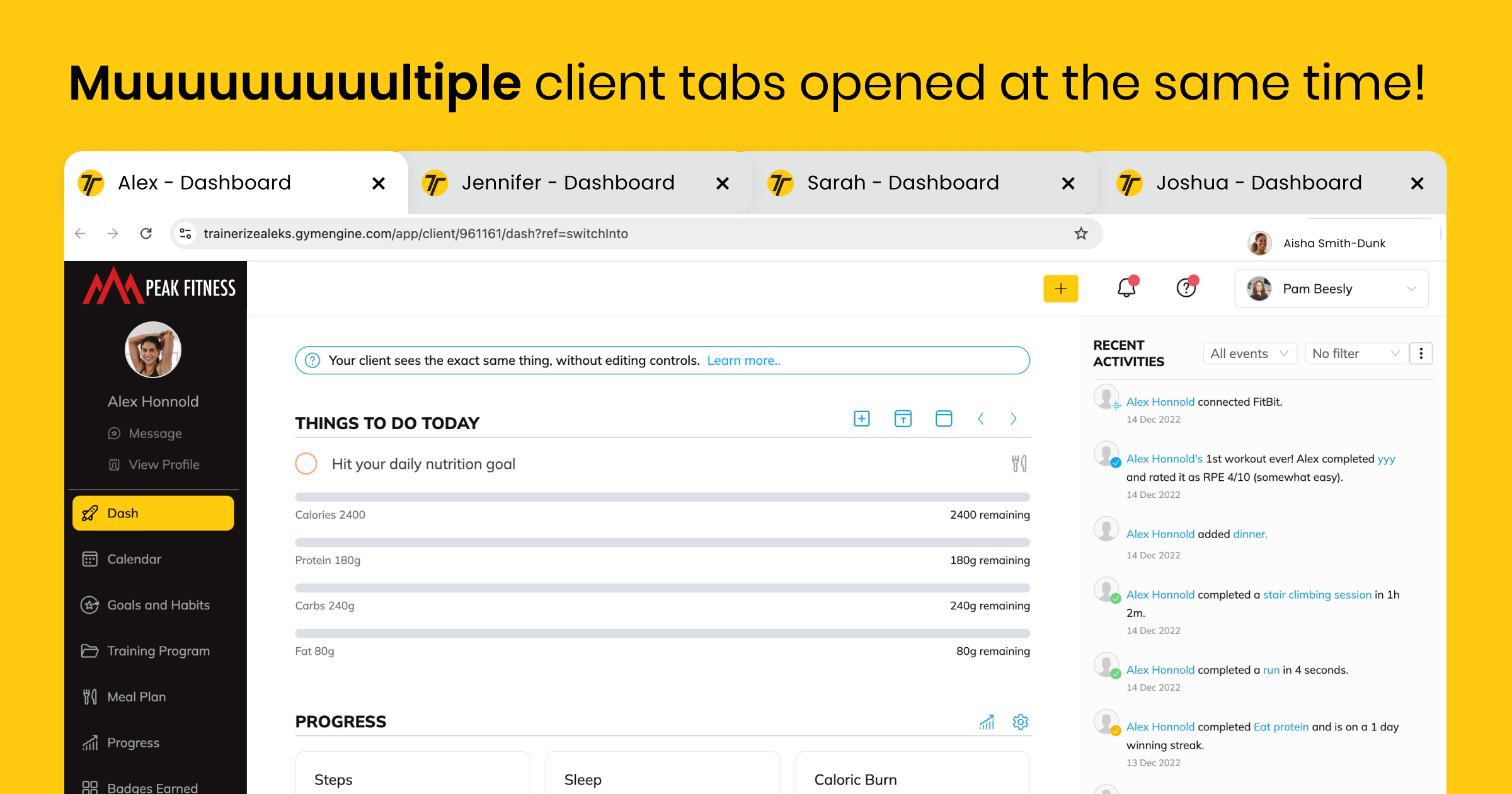
Task: Go to next day with right chevron
Action: click(x=1013, y=418)
